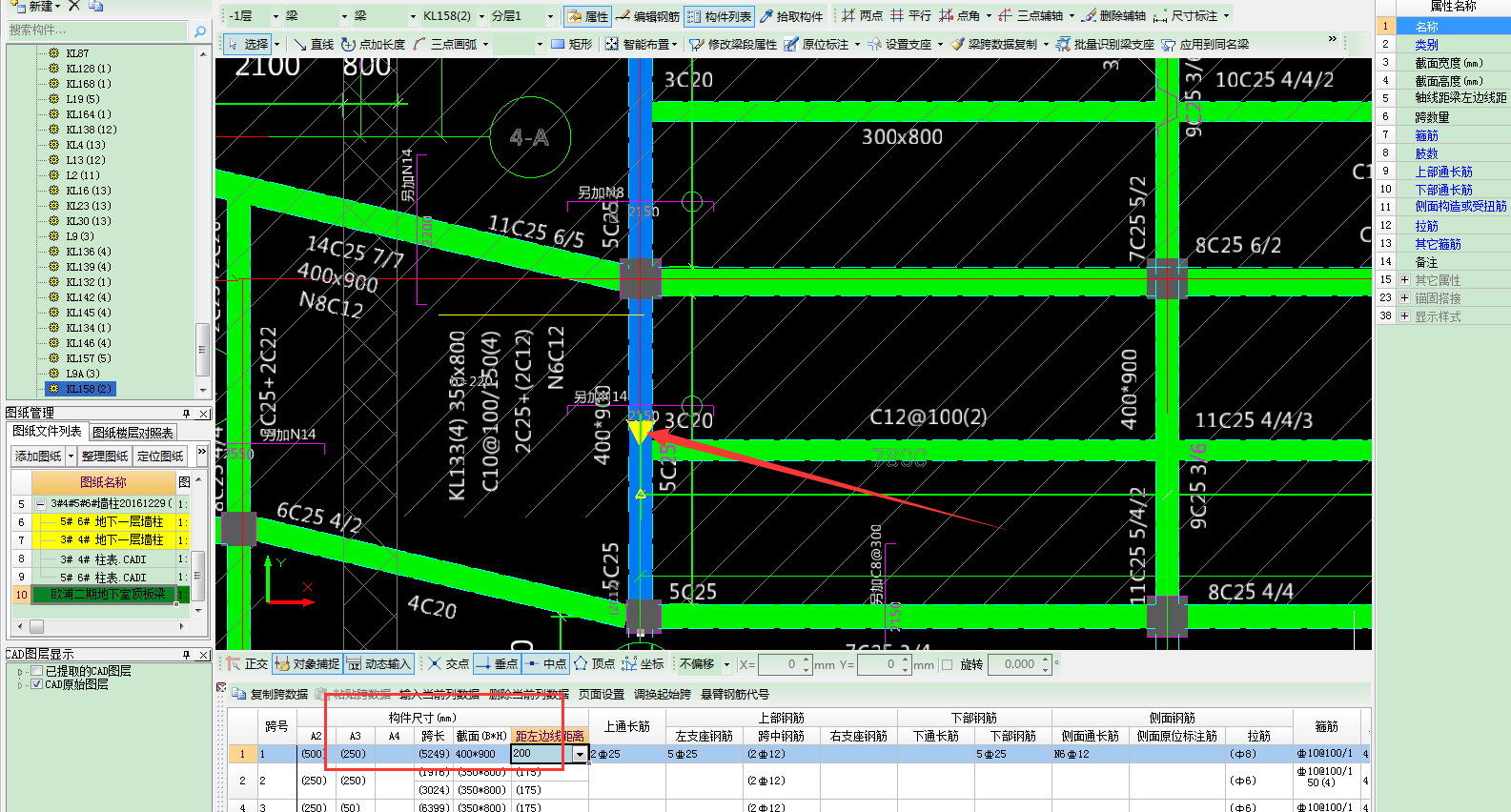Viewport: 1511px width, 812px height.
Task: Click search magnifier in component search box
Action: [200, 30]
